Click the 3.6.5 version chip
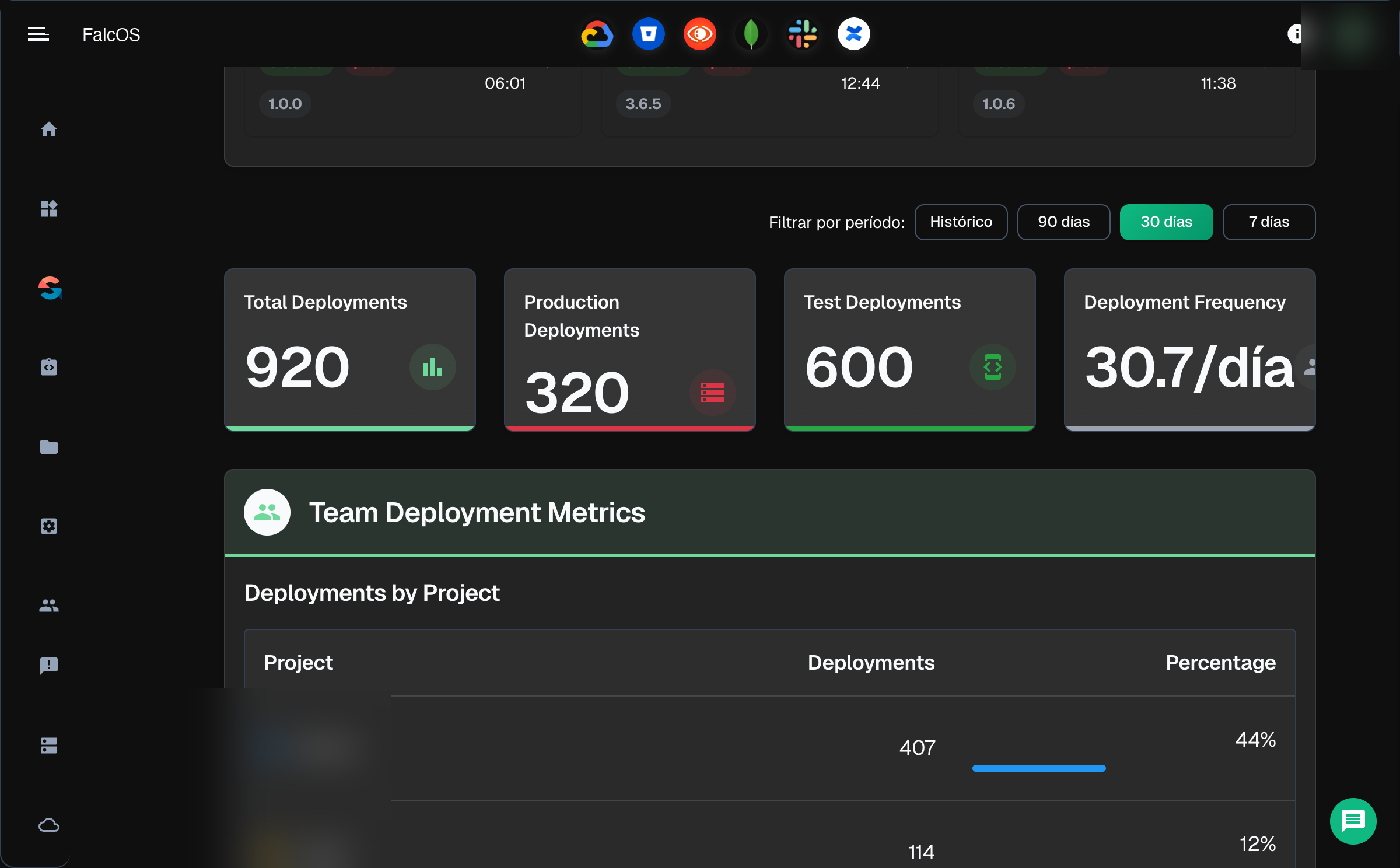 [643, 103]
